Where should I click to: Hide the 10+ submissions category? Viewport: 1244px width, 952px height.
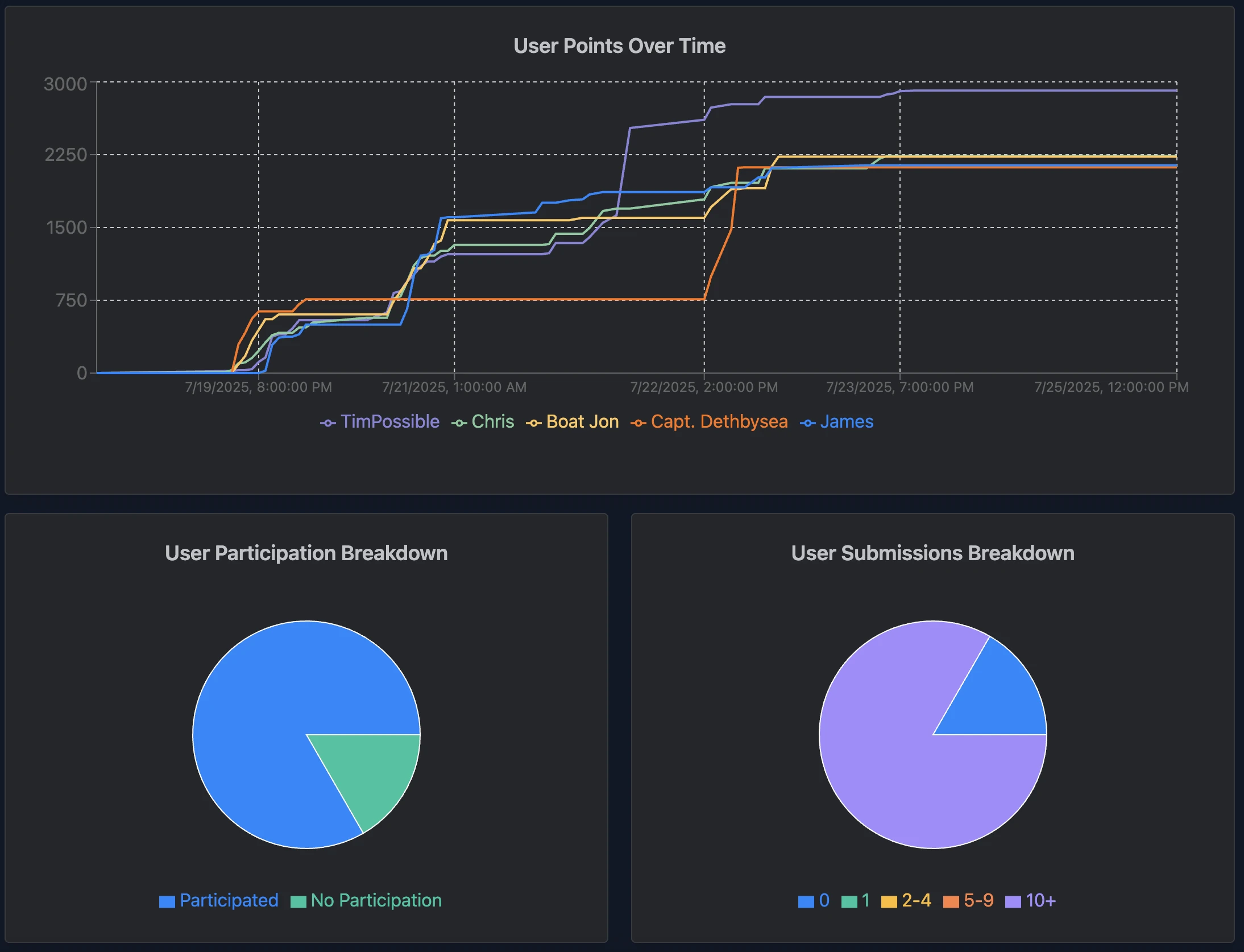[x=1041, y=900]
